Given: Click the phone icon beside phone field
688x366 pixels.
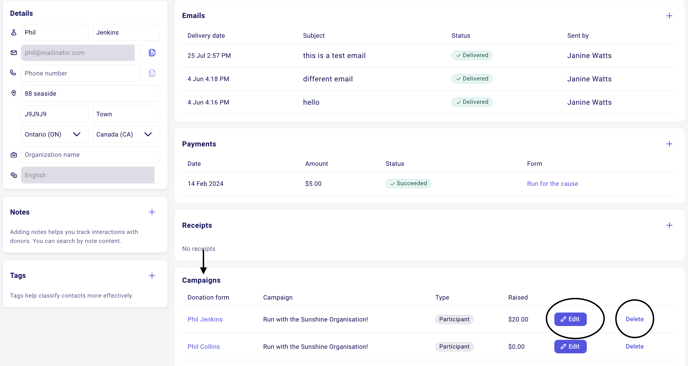Looking at the screenshot, I should [x=13, y=73].
